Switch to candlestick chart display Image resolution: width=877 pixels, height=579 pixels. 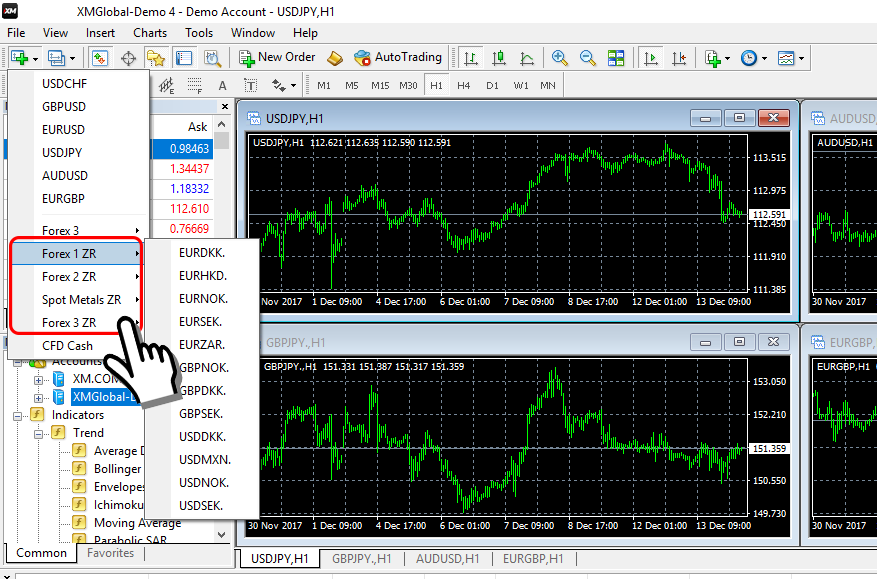coord(499,58)
